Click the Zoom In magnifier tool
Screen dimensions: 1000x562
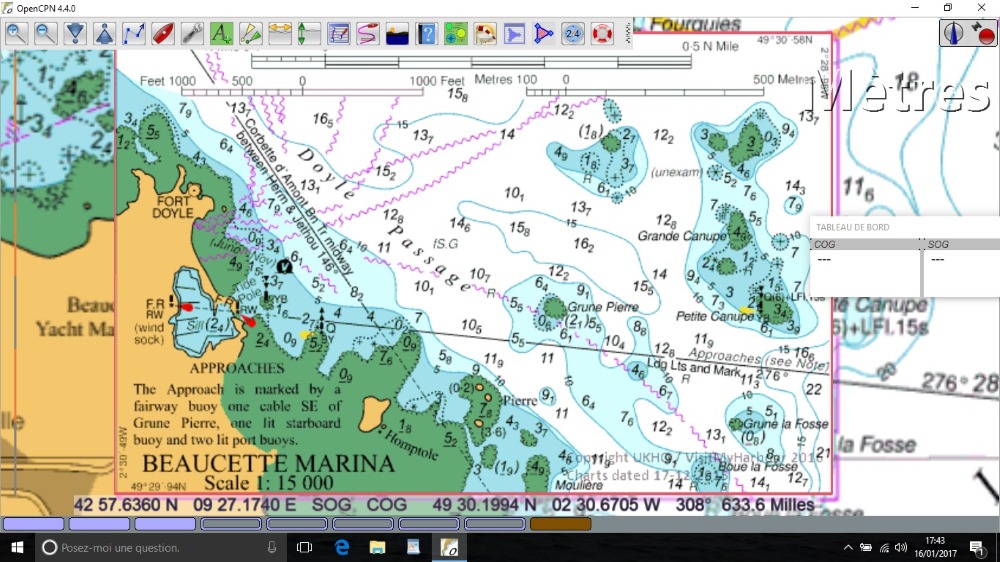(17, 33)
